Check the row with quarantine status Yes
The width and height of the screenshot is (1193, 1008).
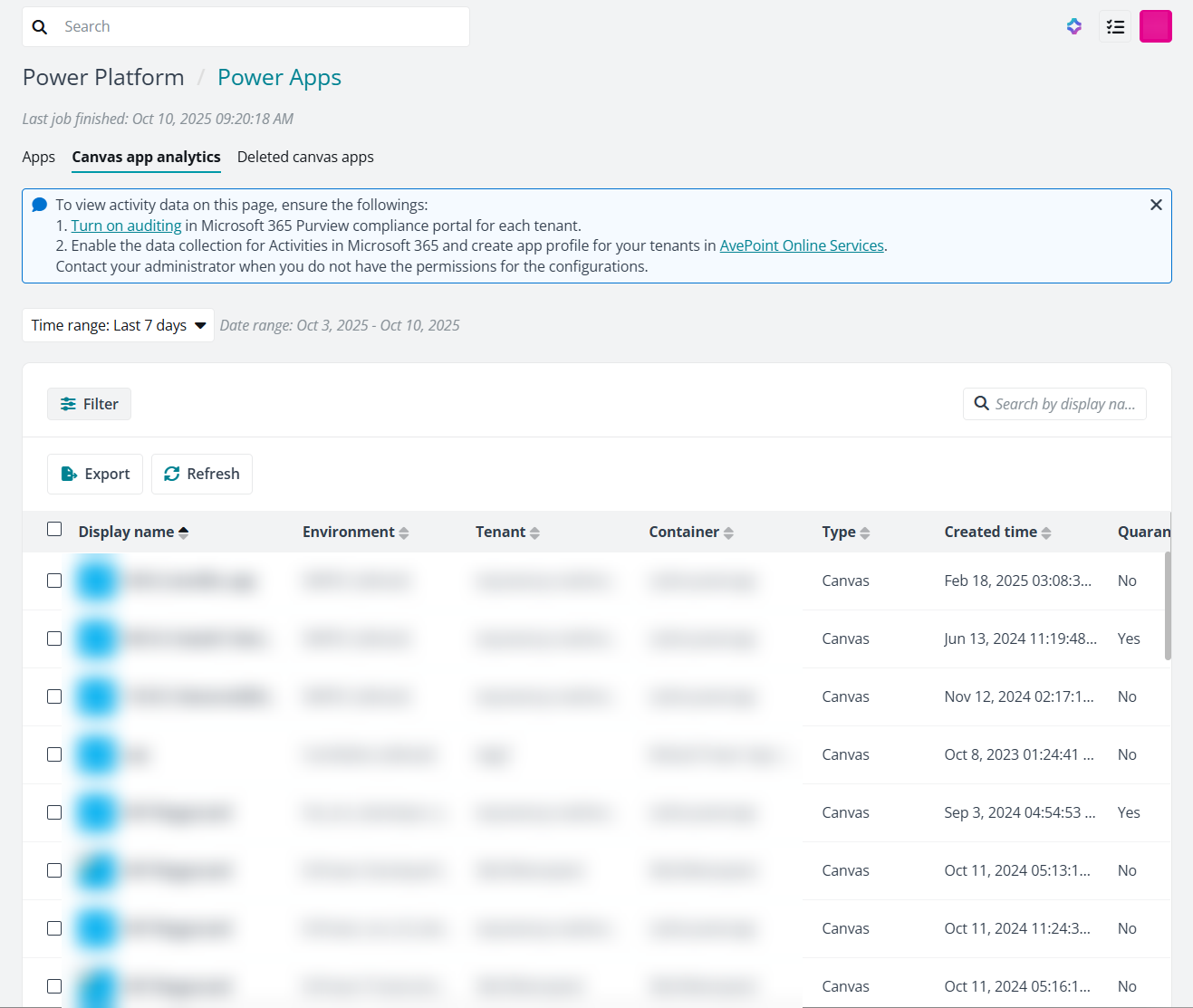pos(54,638)
